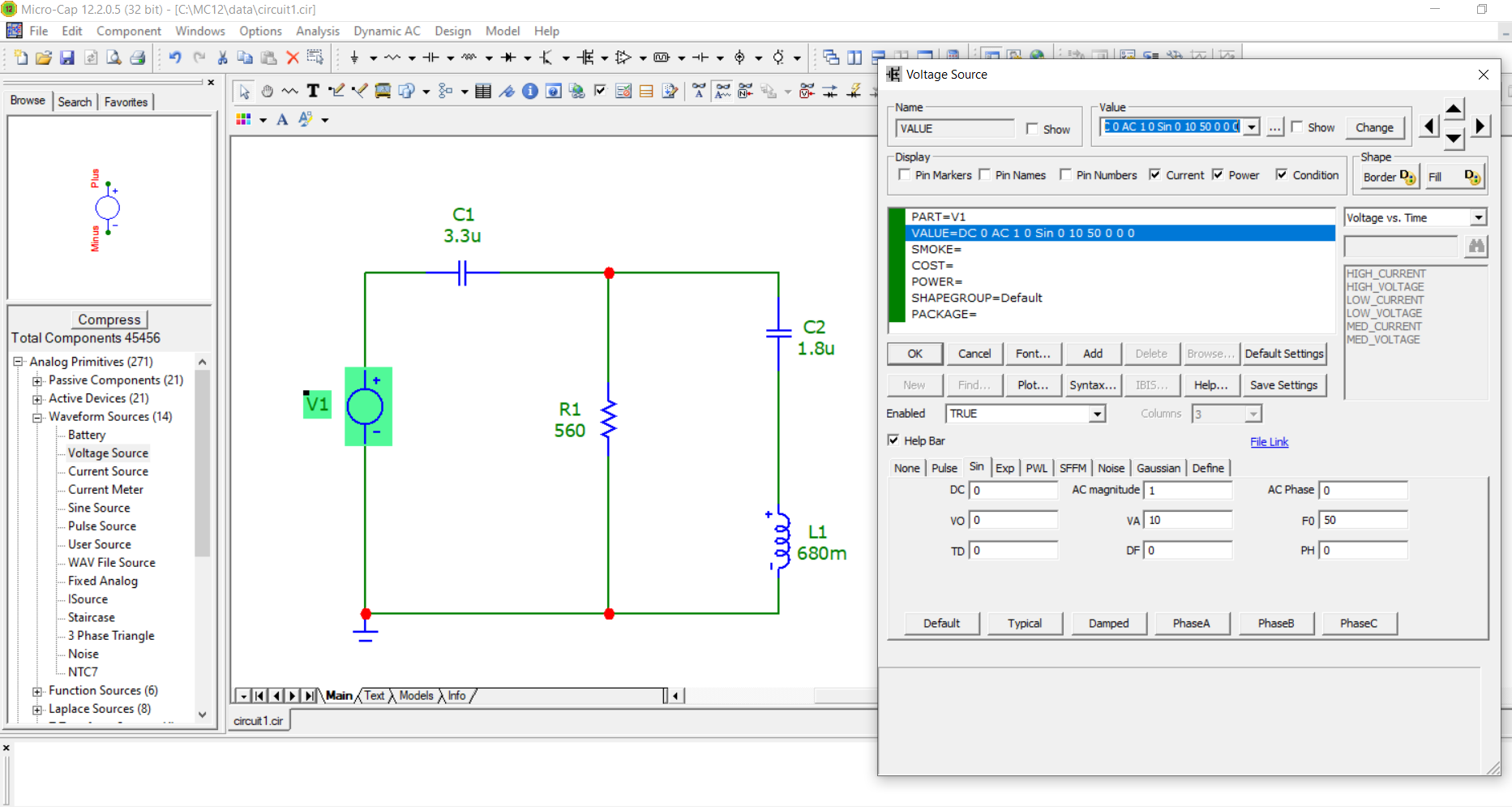Click the OK button
The height and width of the screenshot is (807, 1512).
[x=914, y=354]
